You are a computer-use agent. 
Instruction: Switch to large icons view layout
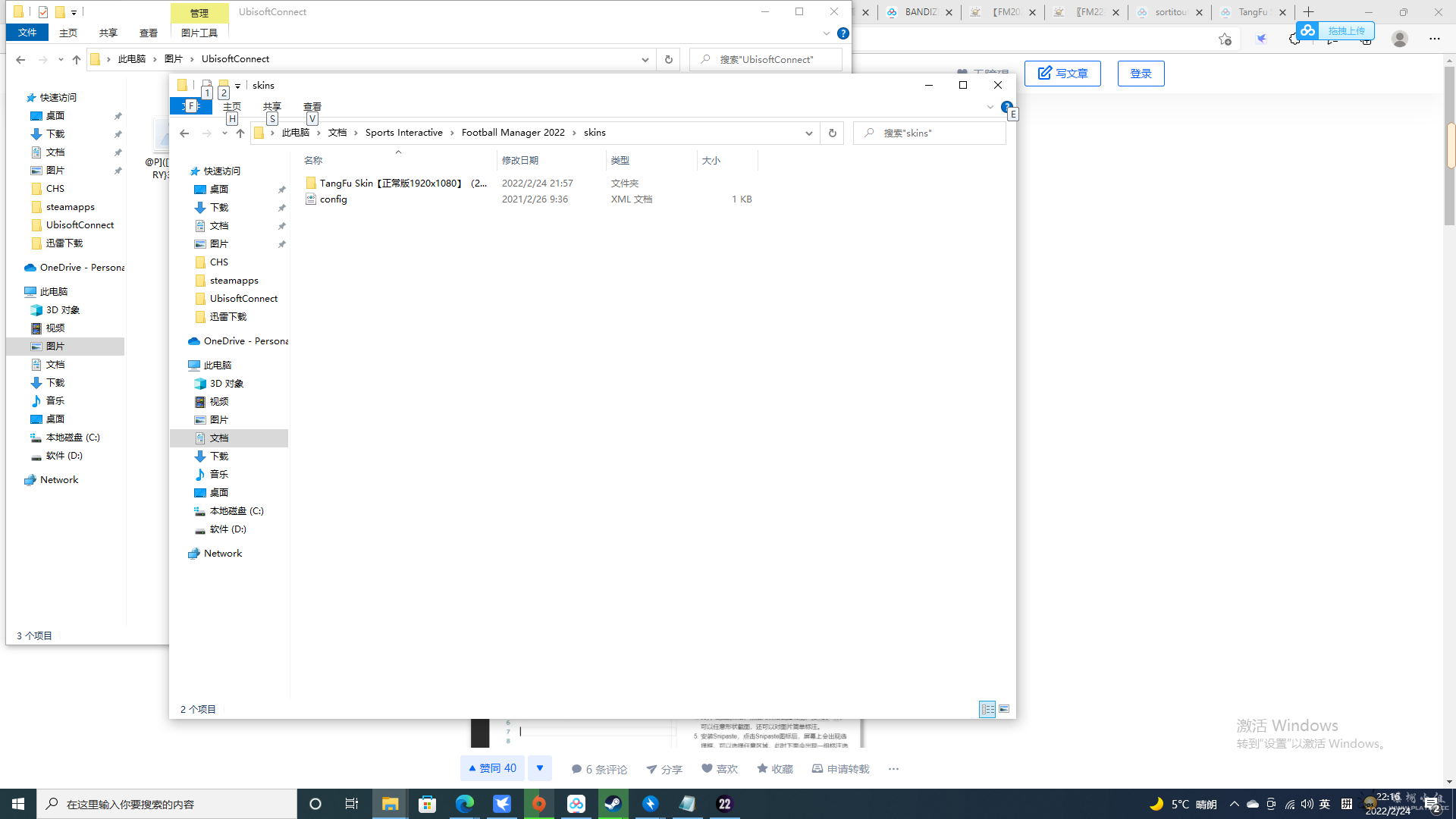coord(1004,709)
